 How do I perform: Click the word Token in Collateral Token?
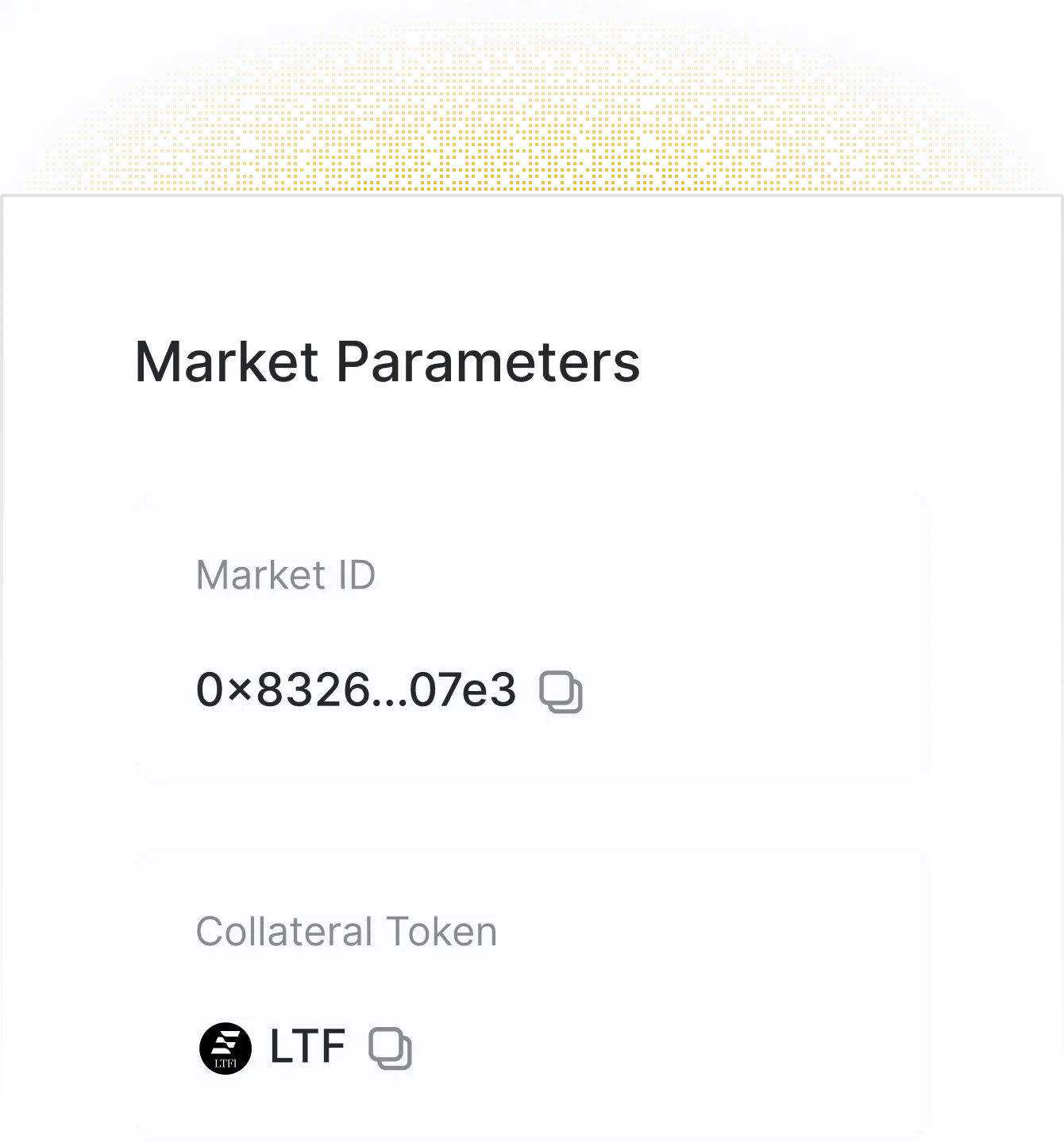click(441, 931)
